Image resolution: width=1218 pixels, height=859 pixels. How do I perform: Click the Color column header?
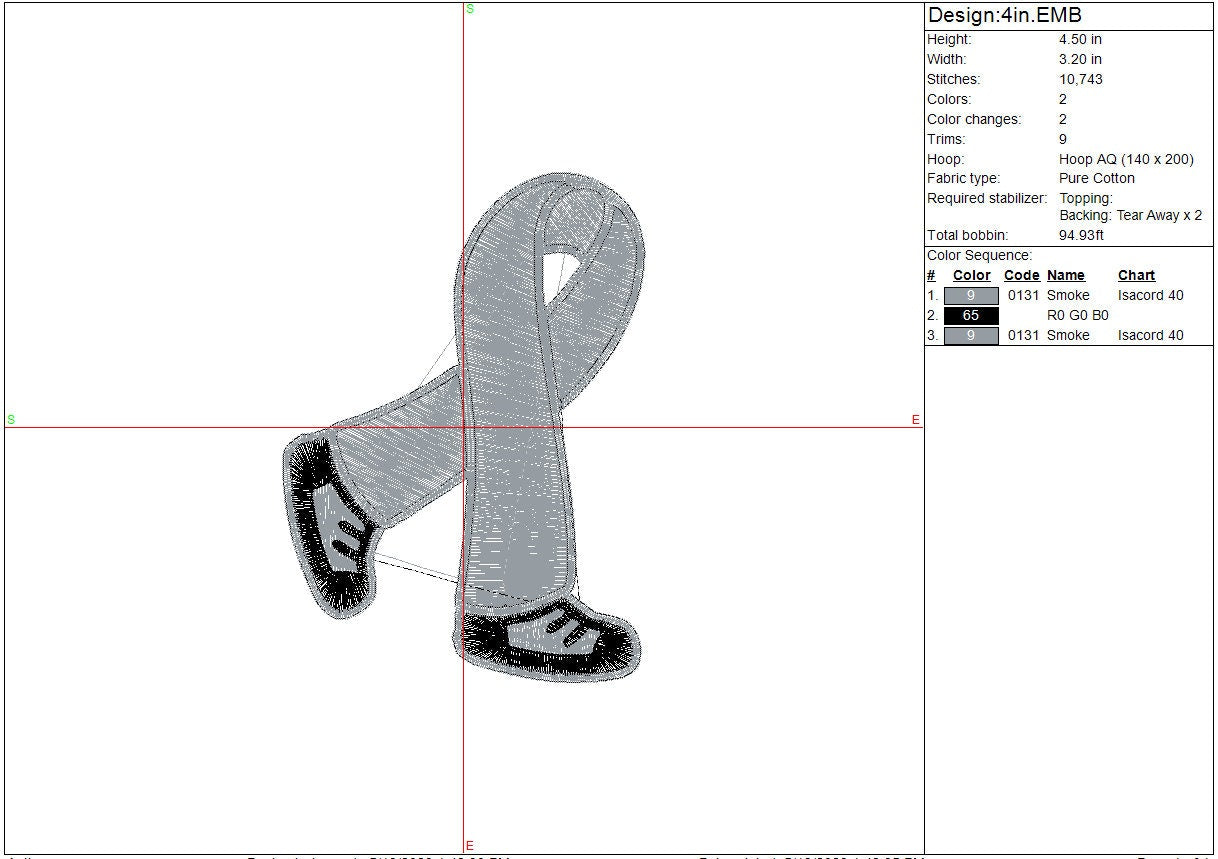971,276
